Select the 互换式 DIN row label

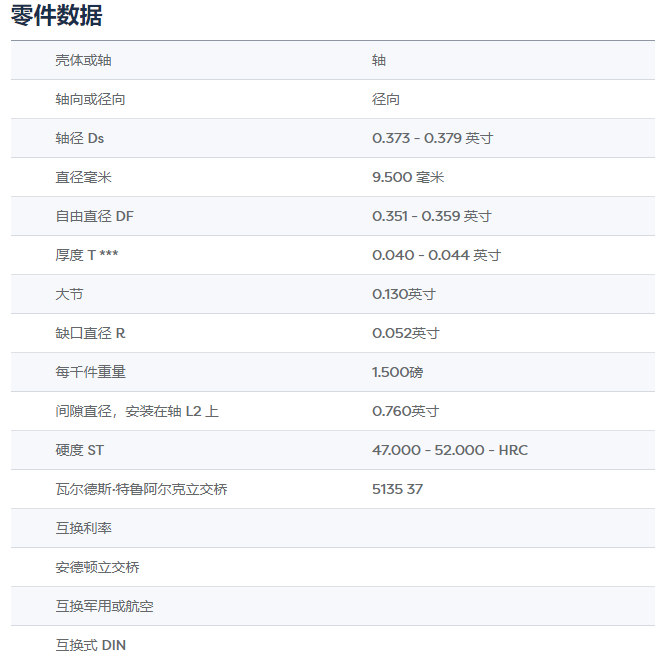(91, 645)
